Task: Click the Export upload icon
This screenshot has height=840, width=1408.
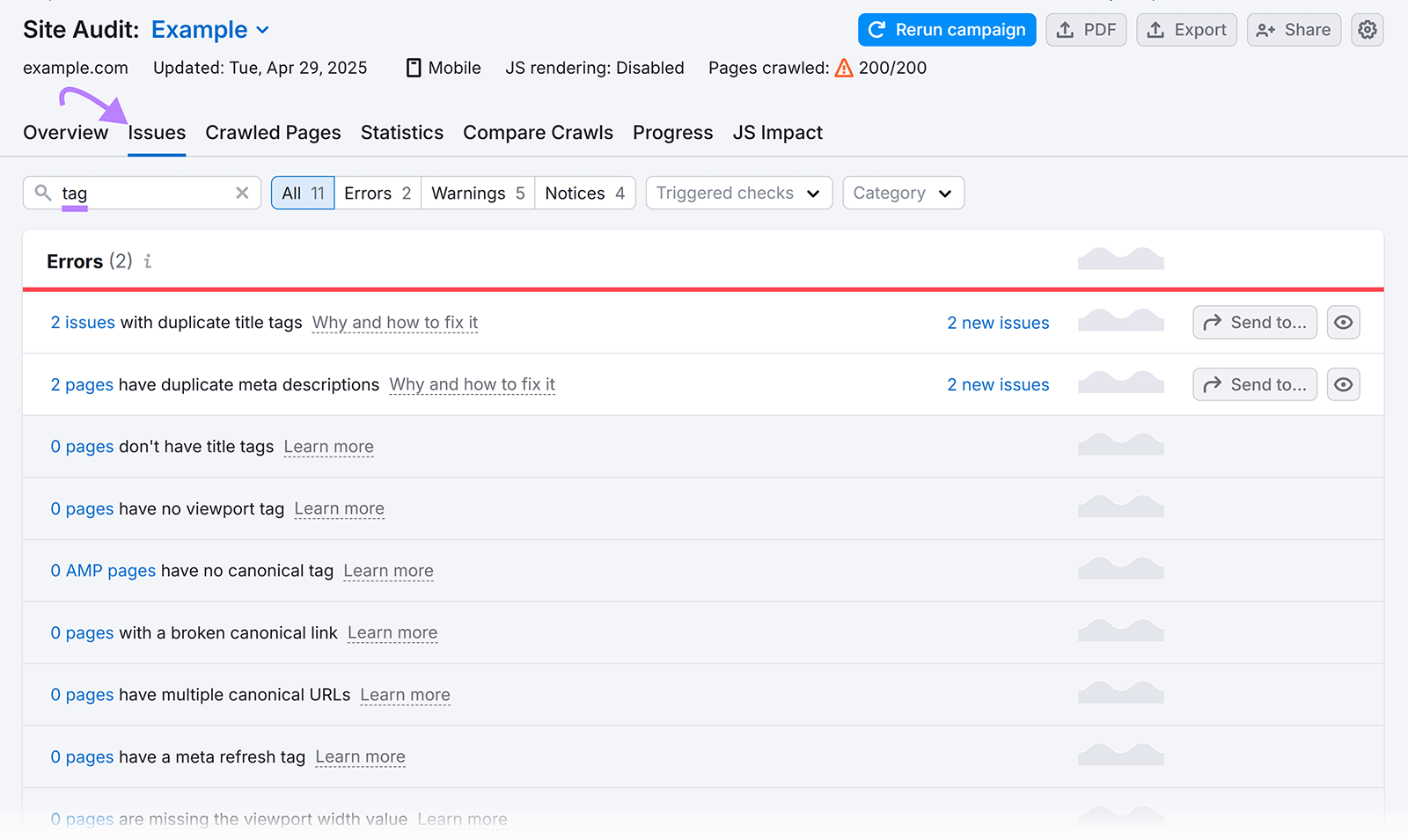Action: (1155, 29)
